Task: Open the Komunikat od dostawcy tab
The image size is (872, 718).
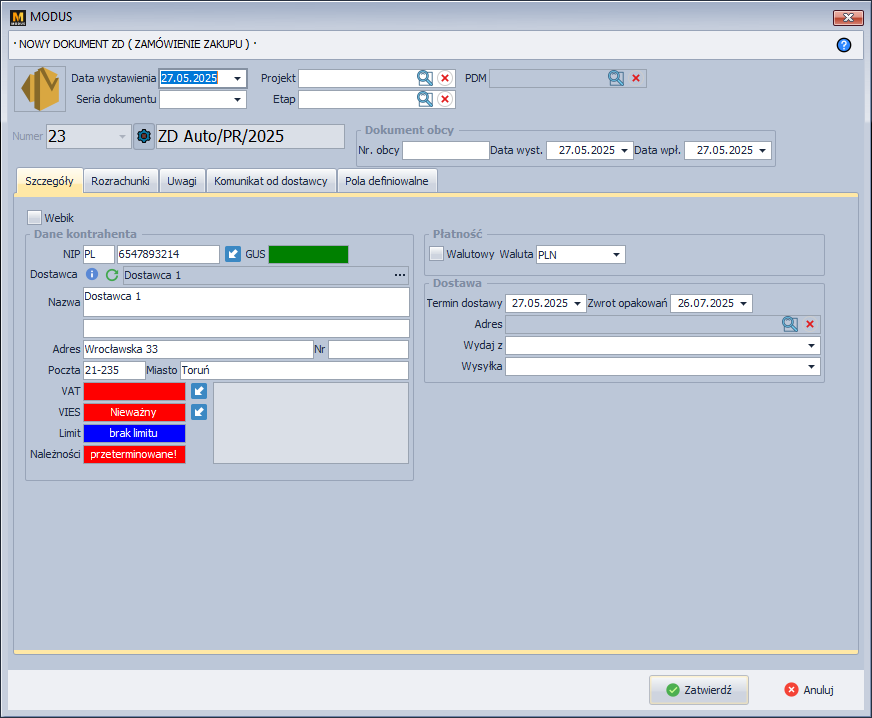Action: 270,181
